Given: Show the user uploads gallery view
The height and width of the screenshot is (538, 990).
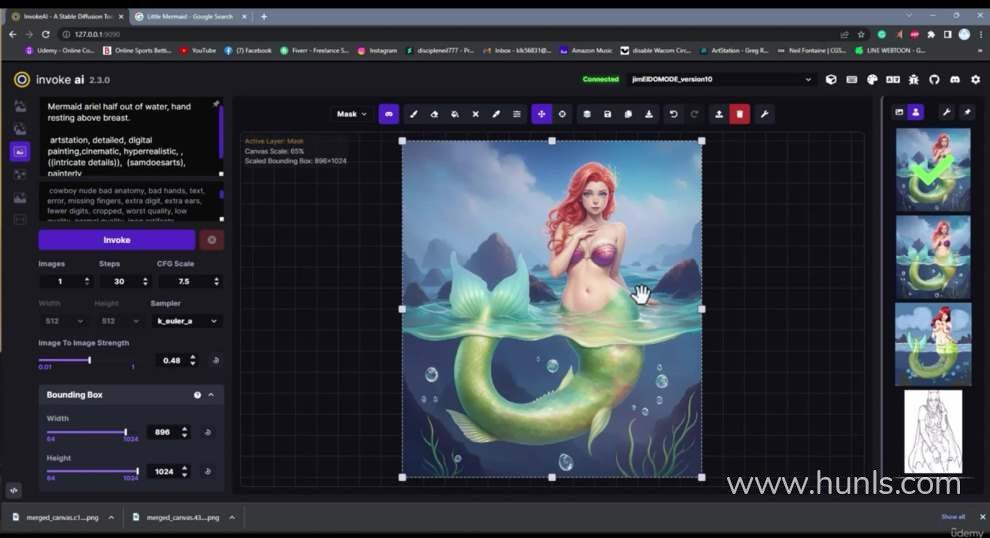Looking at the screenshot, I should (915, 112).
